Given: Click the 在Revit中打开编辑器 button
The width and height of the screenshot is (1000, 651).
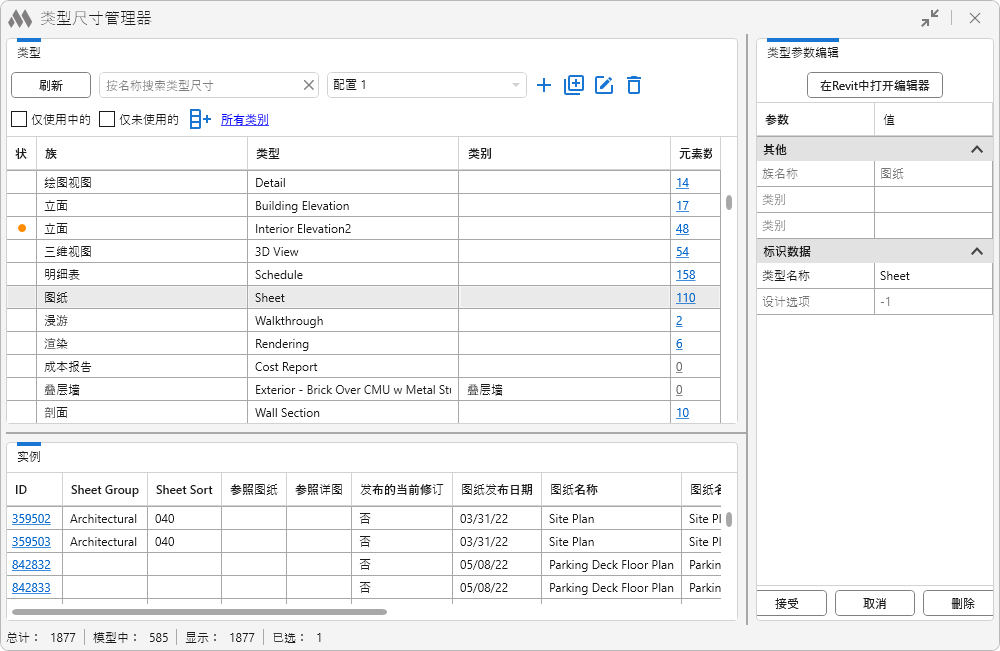Looking at the screenshot, I should [x=875, y=86].
